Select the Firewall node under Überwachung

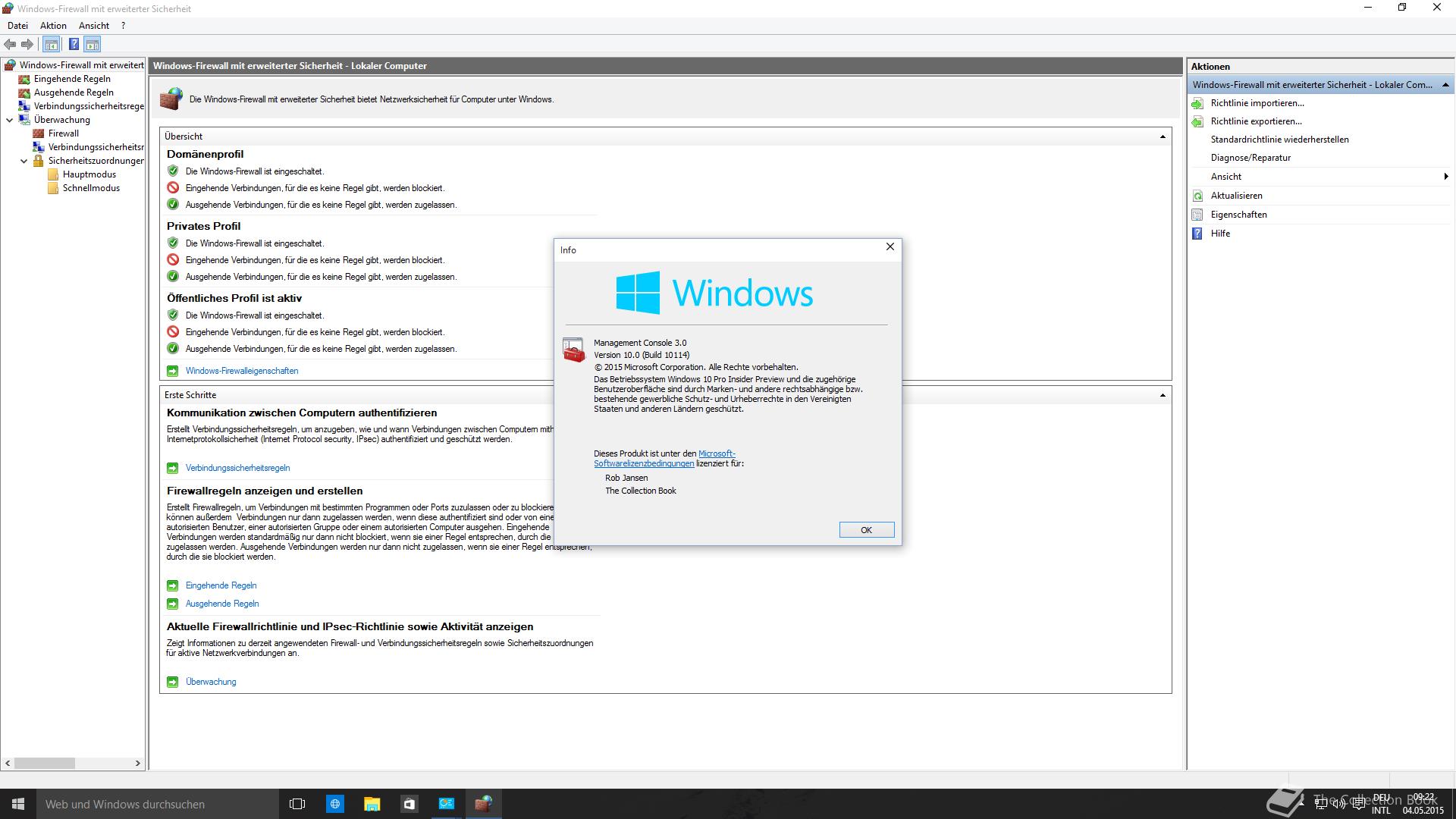(64, 133)
